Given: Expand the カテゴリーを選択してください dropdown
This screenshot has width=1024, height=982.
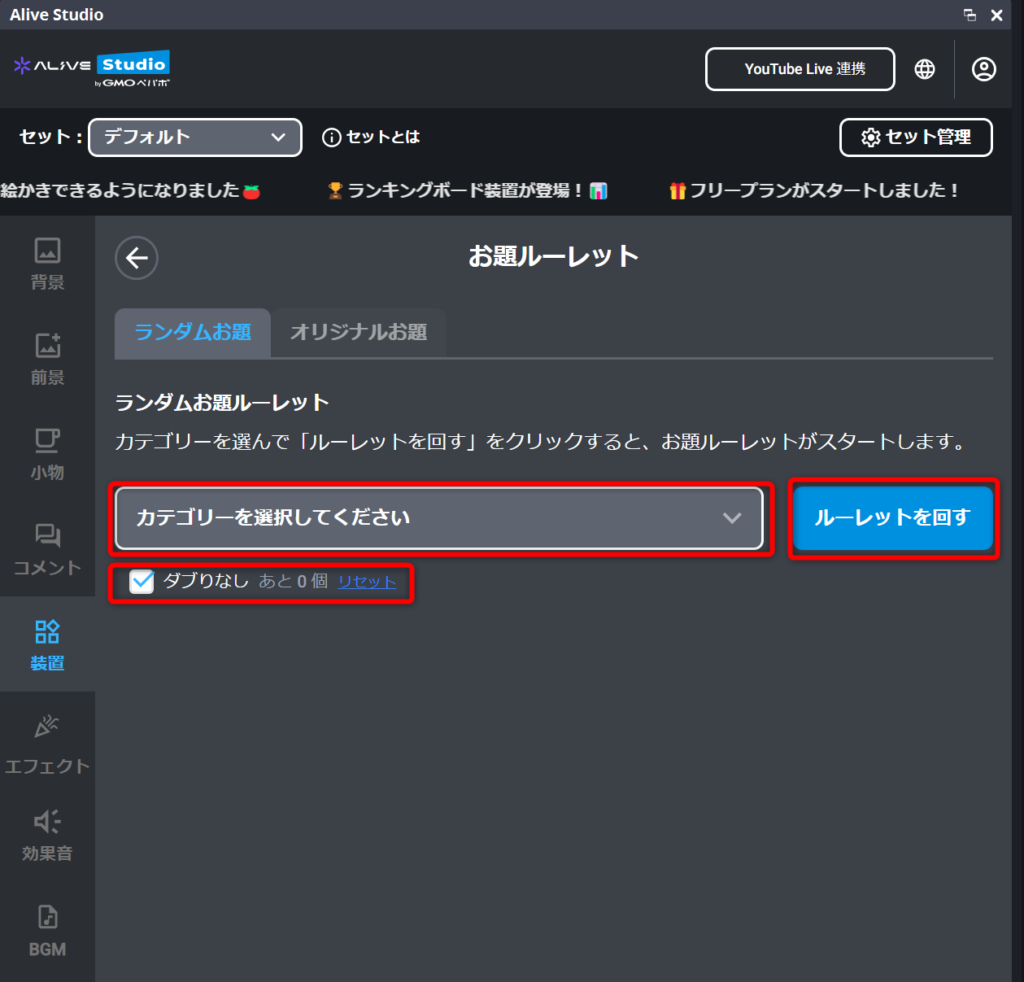Looking at the screenshot, I should (x=439, y=518).
